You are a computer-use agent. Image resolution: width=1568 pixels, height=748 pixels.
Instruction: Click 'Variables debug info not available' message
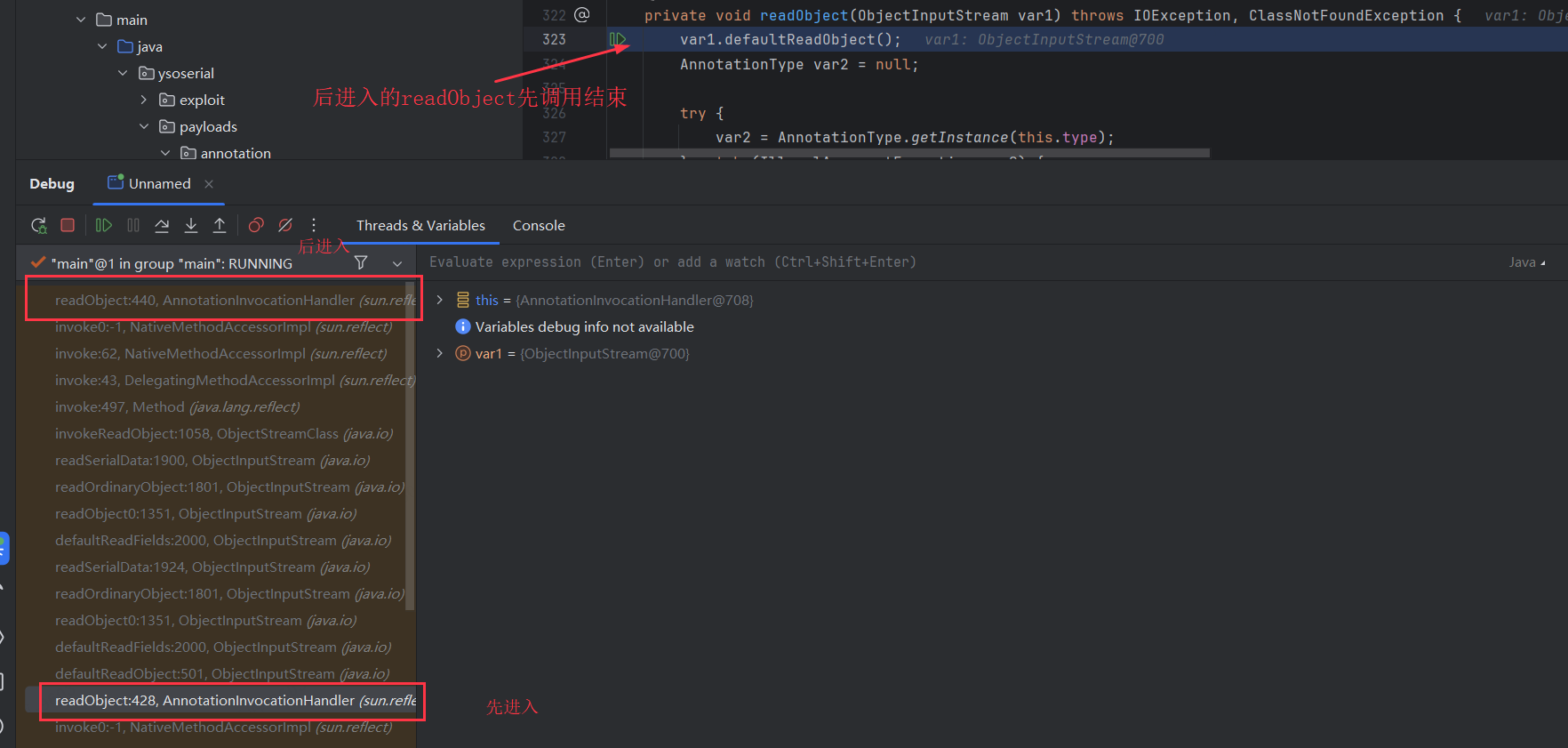(584, 326)
